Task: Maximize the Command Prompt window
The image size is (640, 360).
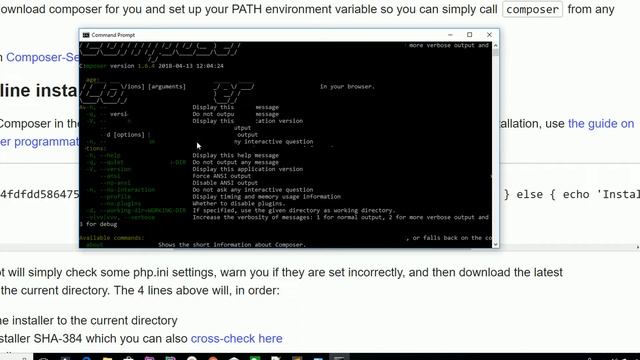Action: pyautogui.click(x=469, y=35)
